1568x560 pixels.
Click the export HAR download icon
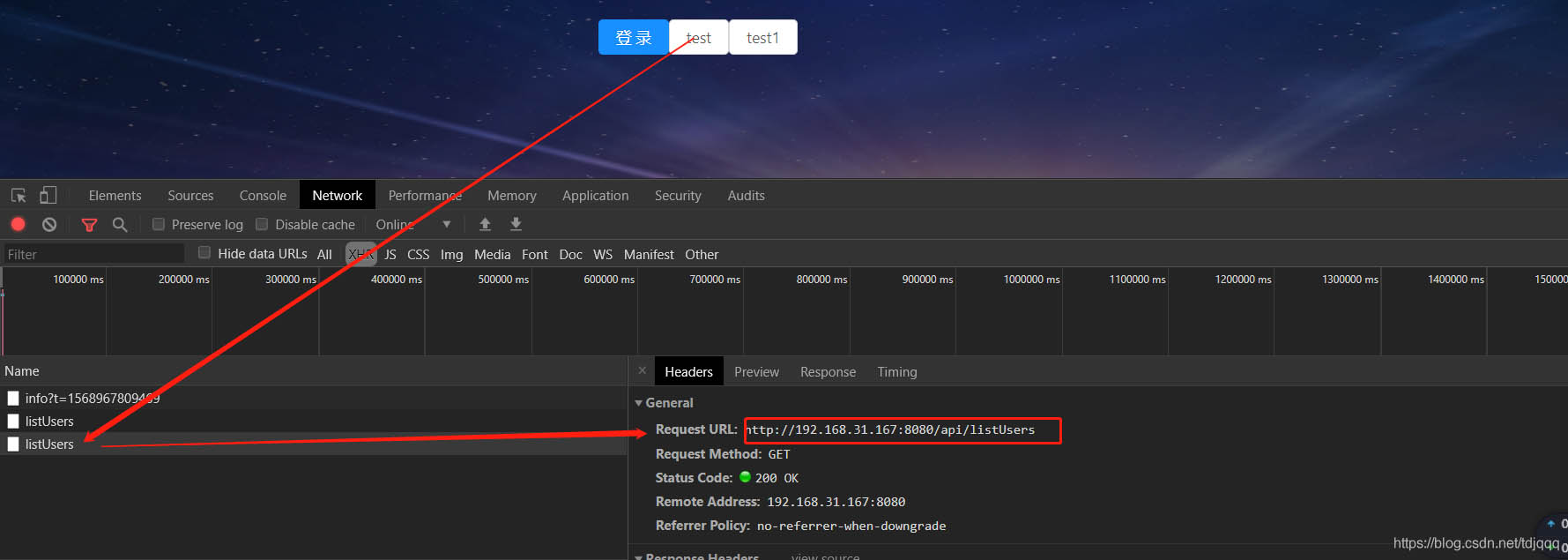[516, 225]
